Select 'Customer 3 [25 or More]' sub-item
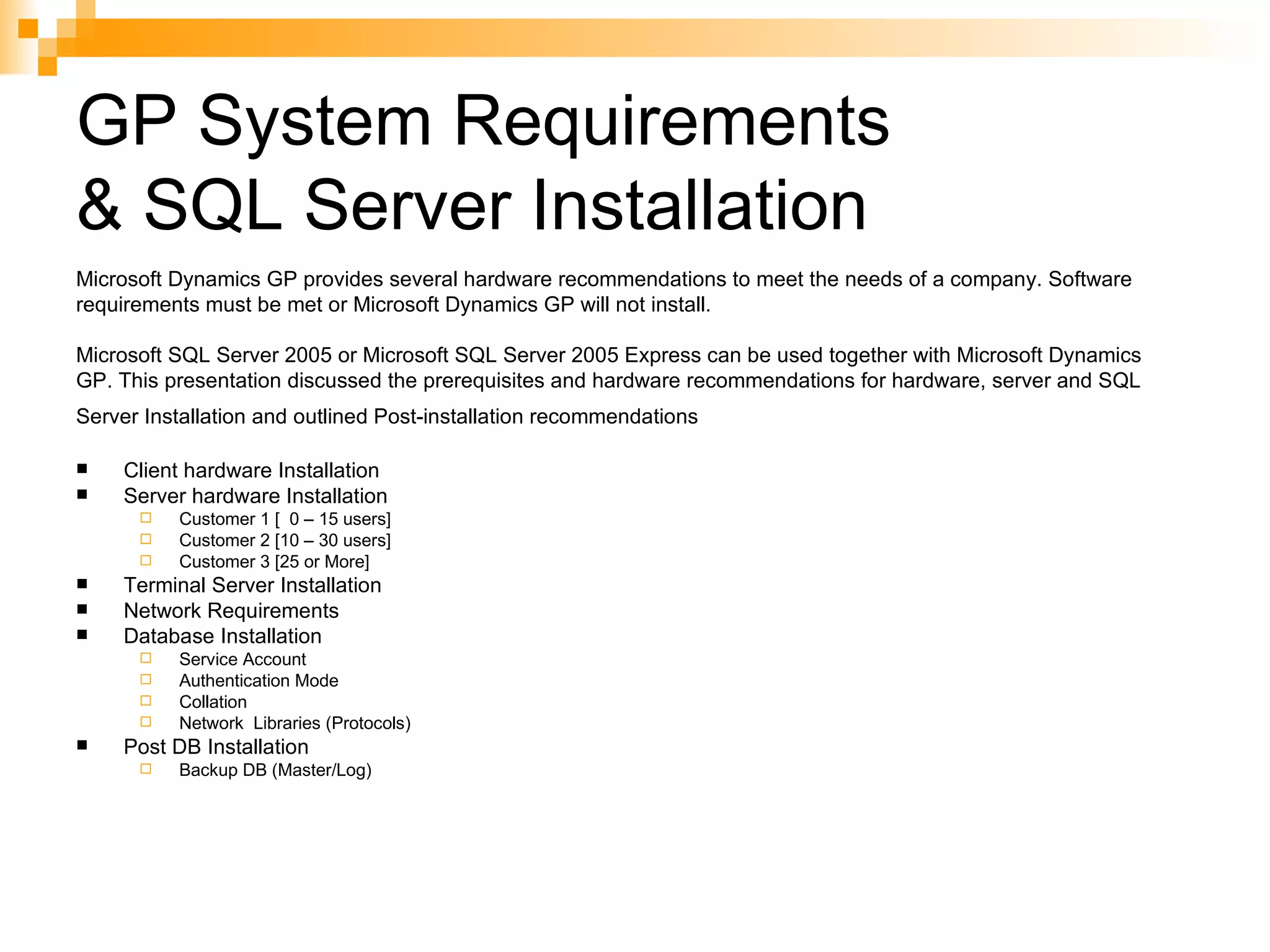 [x=274, y=562]
